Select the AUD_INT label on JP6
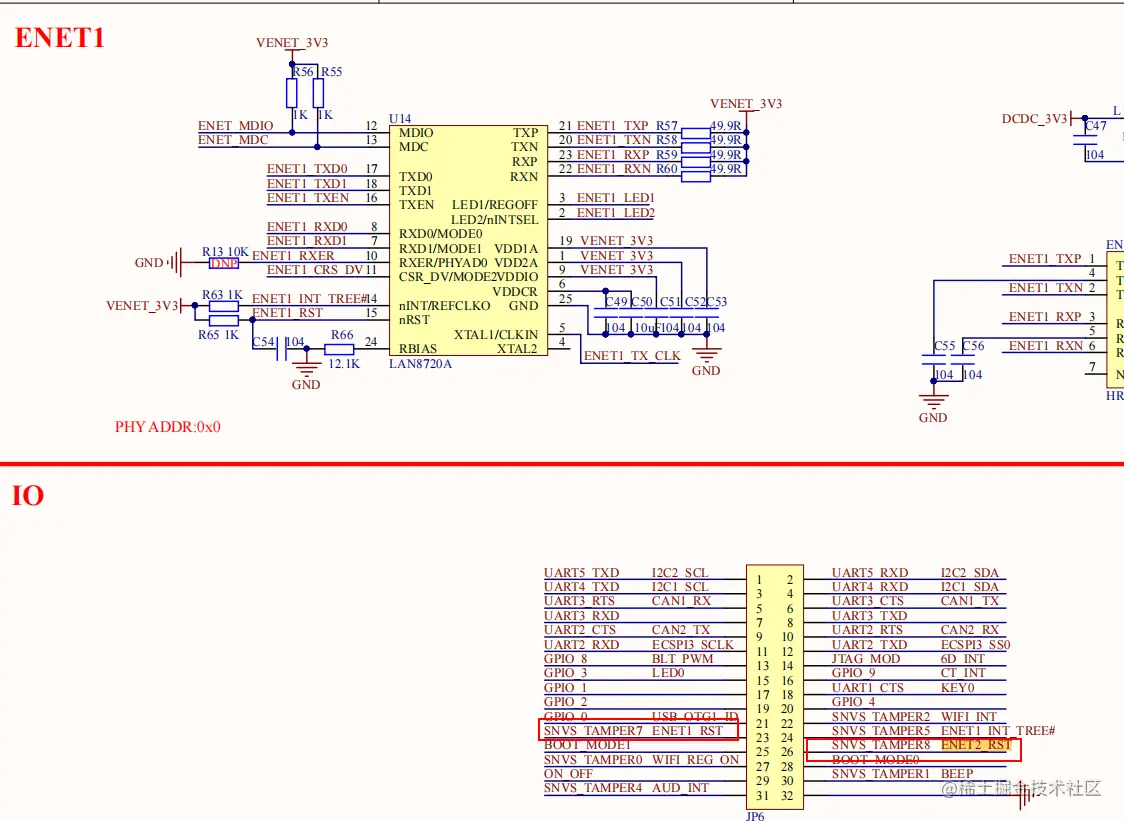 680,788
